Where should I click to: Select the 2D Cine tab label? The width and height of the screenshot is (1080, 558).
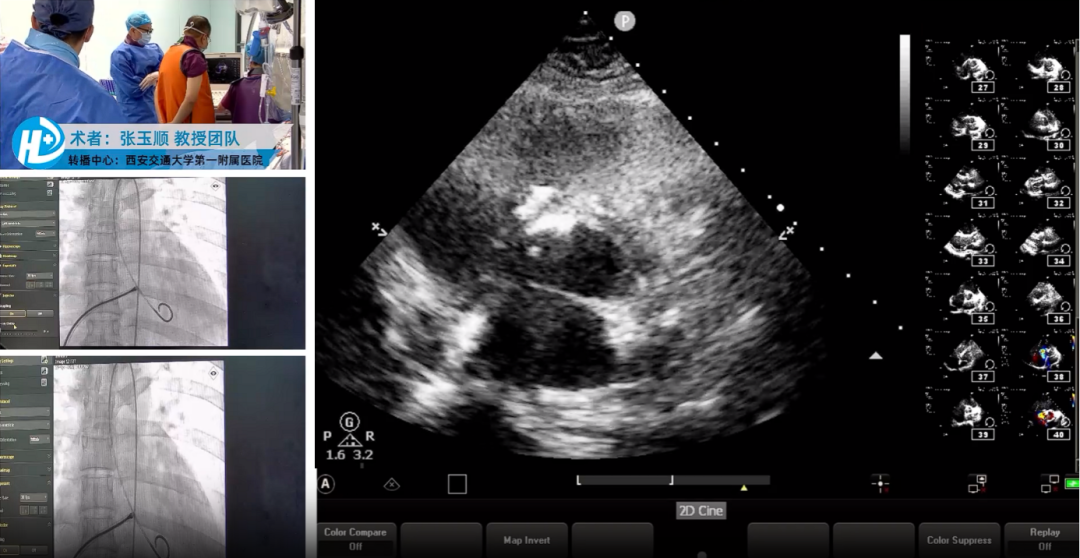pos(700,511)
